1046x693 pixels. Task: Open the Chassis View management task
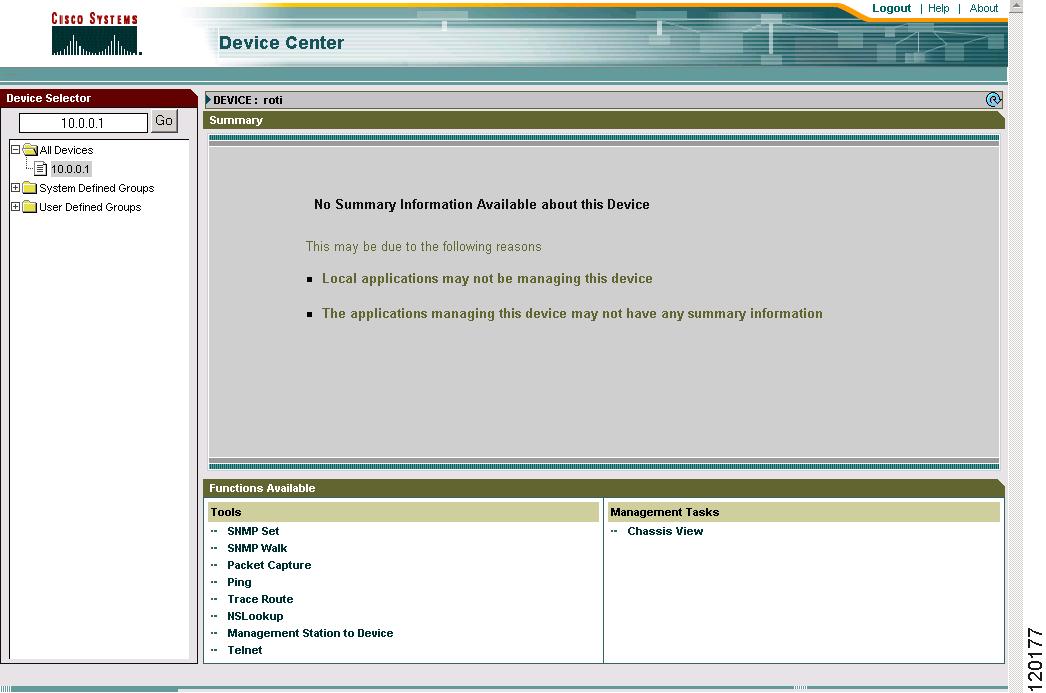665,531
